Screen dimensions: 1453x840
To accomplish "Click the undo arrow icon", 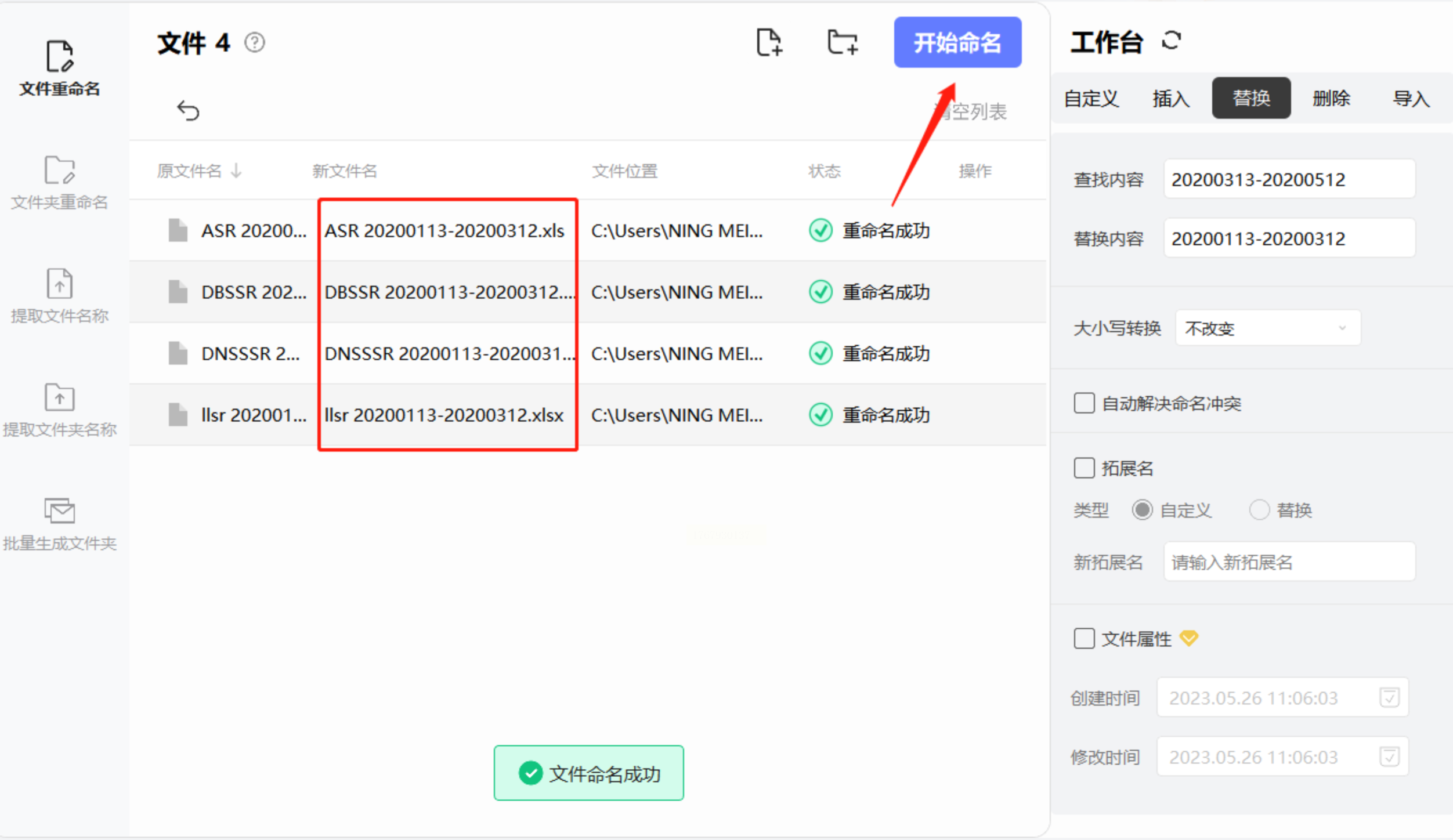I will pyautogui.click(x=188, y=110).
